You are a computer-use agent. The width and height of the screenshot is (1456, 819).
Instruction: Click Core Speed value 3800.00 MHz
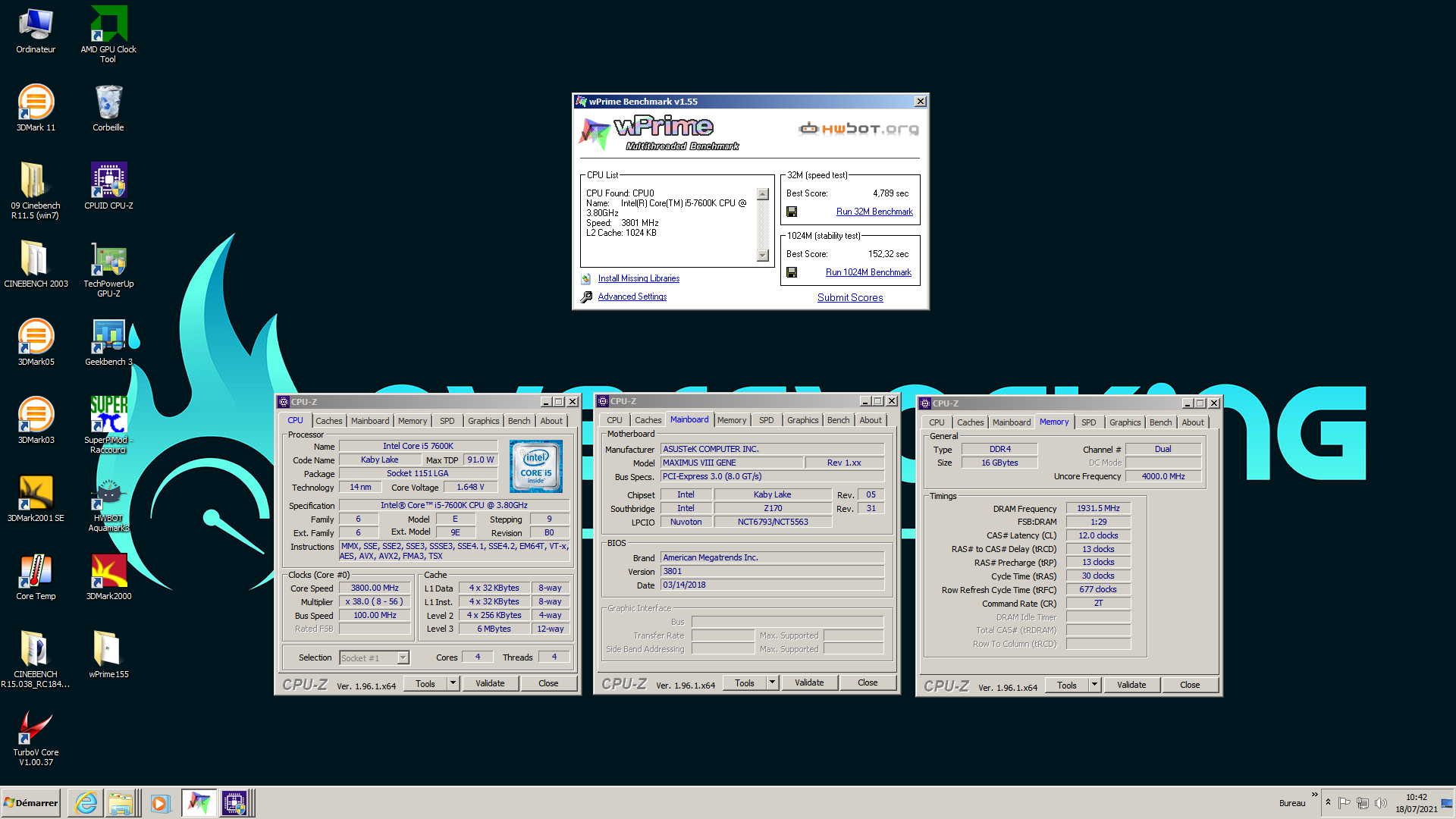375,588
